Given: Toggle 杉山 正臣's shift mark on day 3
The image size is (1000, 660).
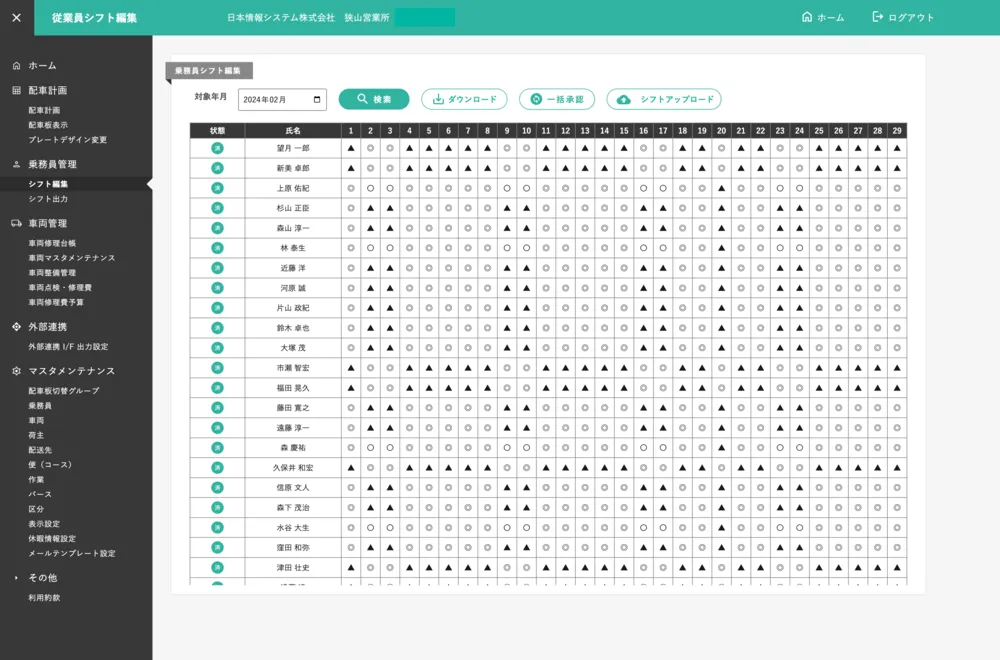Looking at the screenshot, I should (x=390, y=208).
